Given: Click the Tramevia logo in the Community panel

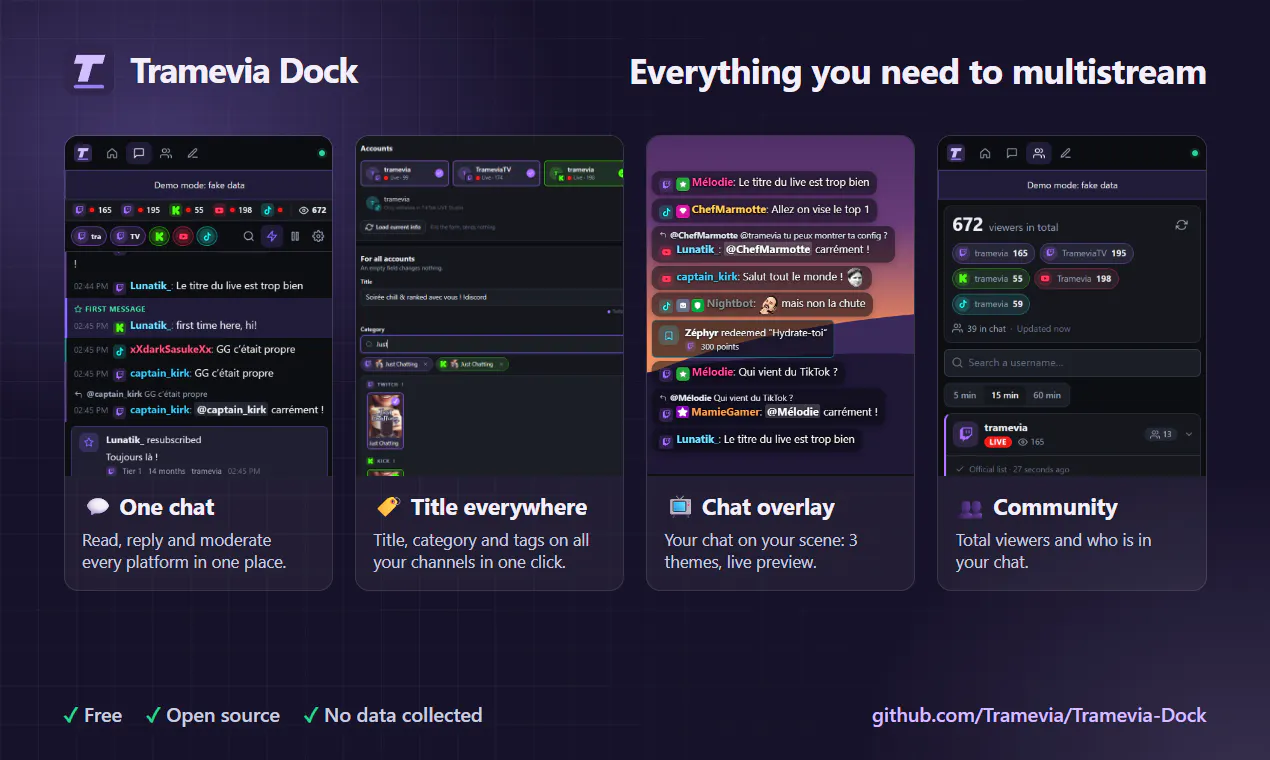Looking at the screenshot, I should coord(956,153).
